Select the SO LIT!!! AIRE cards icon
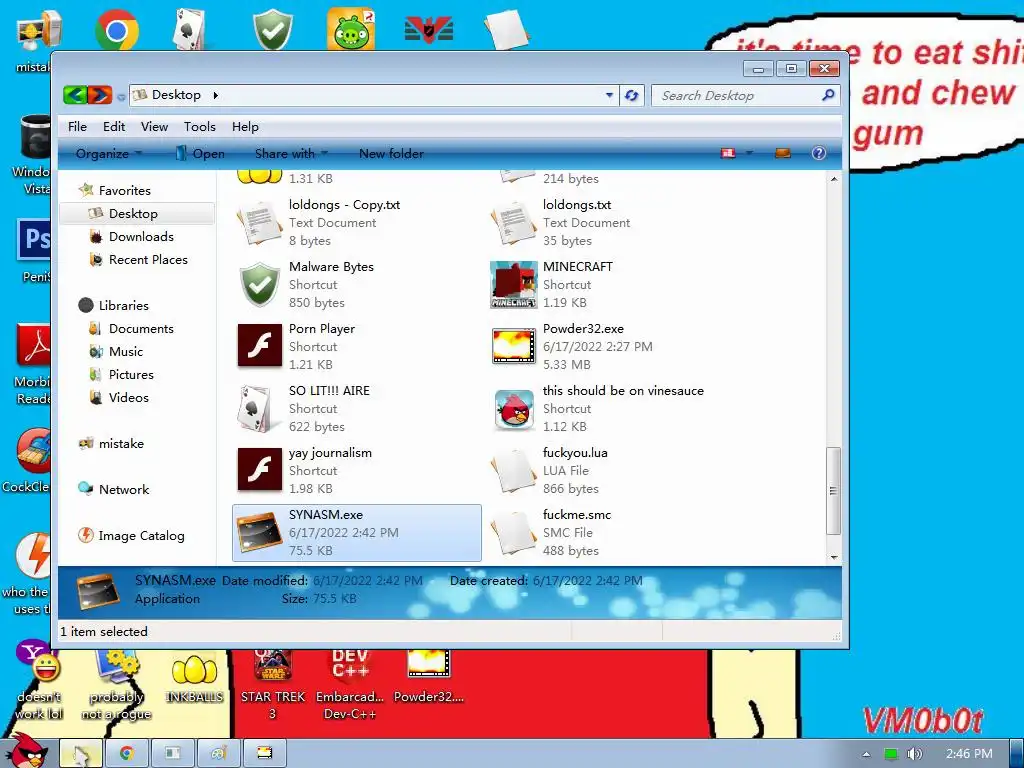 pyautogui.click(x=256, y=408)
